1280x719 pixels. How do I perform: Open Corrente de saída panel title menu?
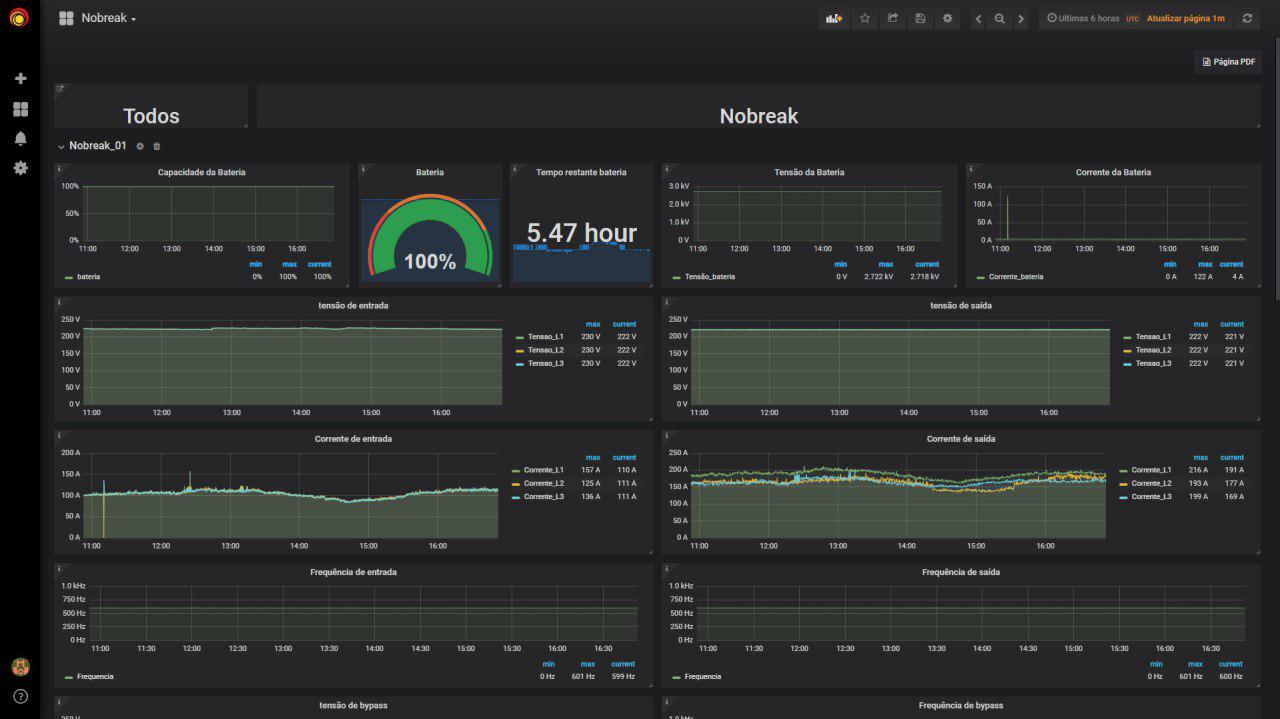pos(961,439)
